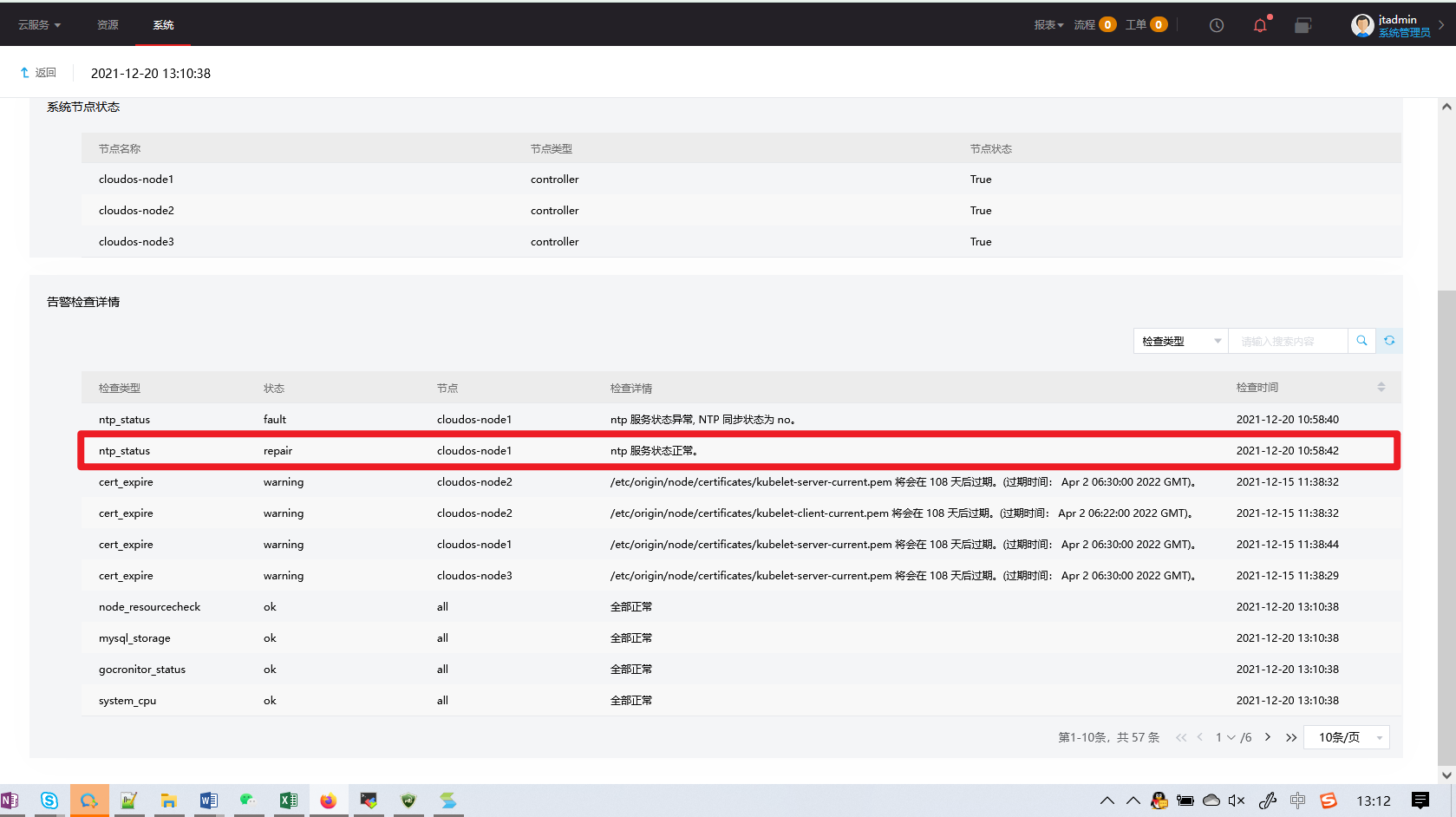Click the 'fault' status cell
The image size is (1456, 817).
tap(275, 420)
